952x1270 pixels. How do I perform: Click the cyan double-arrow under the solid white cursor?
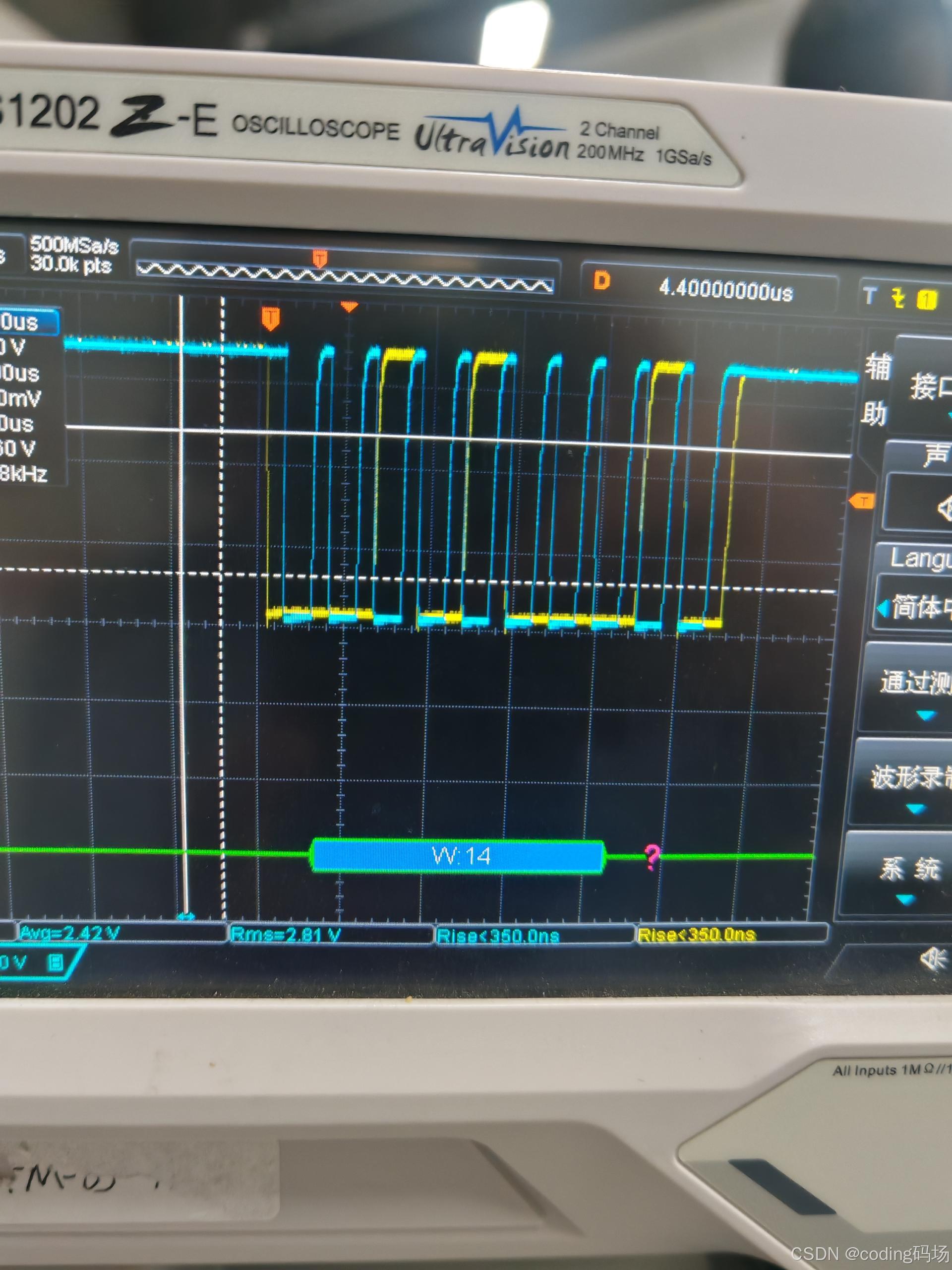coord(186,916)
